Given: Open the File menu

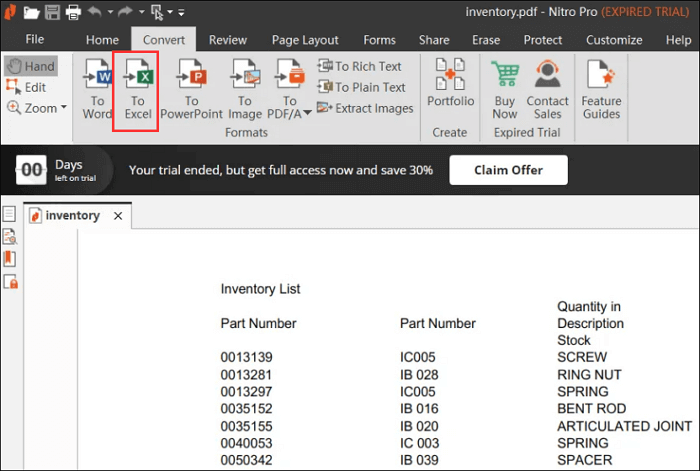Looking at the screenshot, I should pyautogui.click(x=35, y=39).
